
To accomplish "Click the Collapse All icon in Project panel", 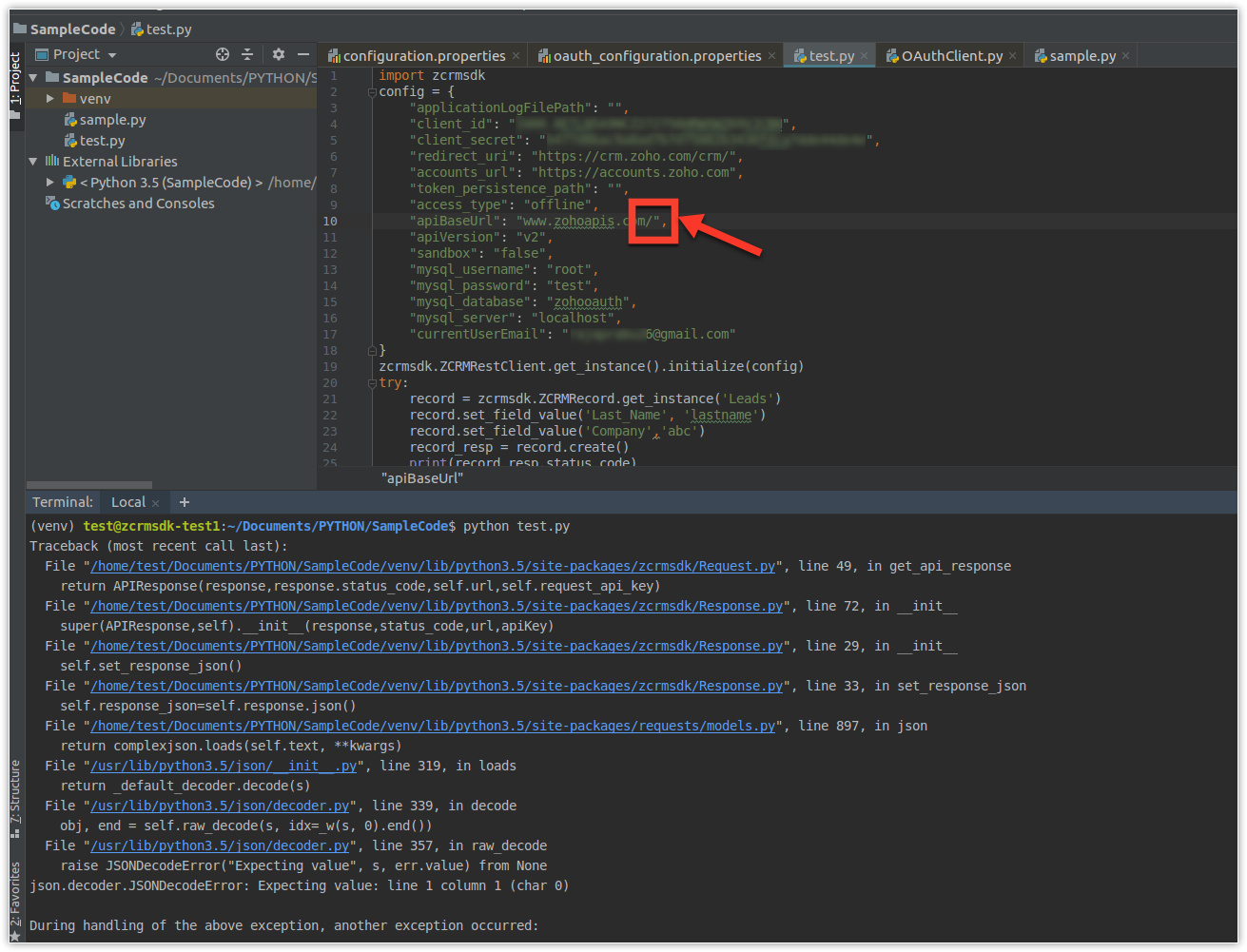I will pyautogui.click(x=247, y=54).
